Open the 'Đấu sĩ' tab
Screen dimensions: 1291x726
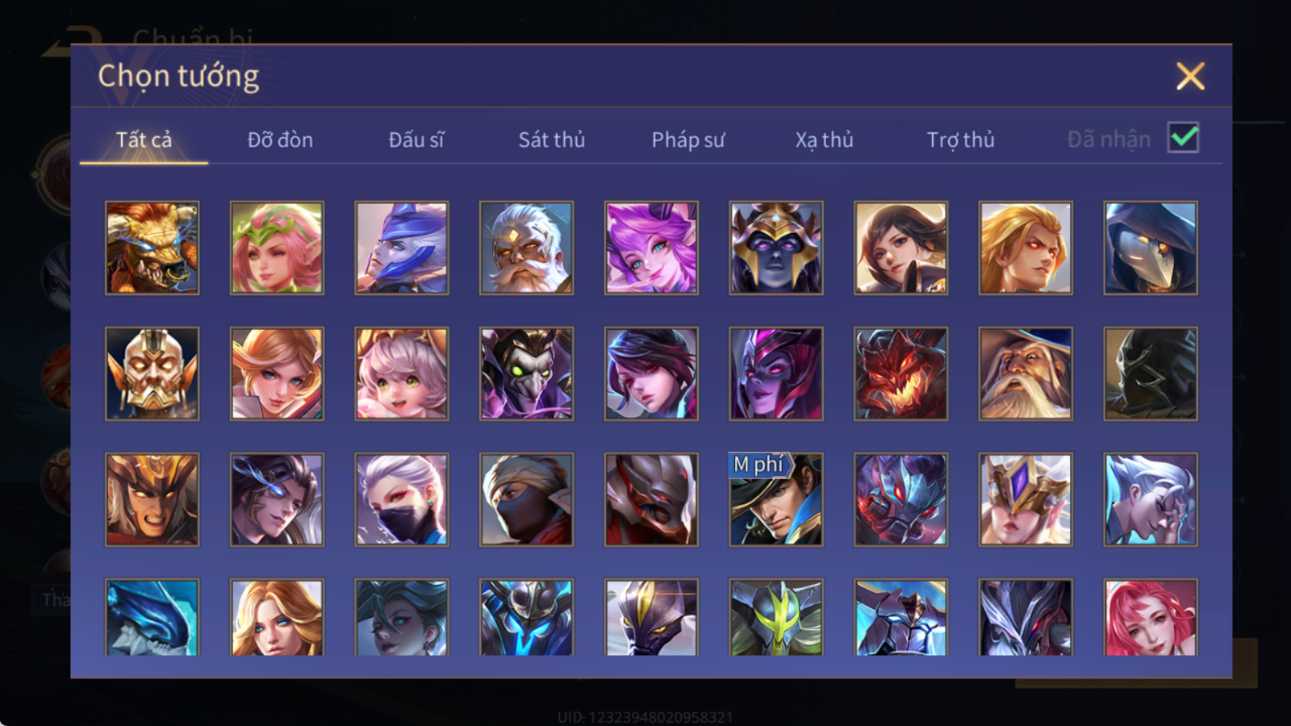coord(416,140)
